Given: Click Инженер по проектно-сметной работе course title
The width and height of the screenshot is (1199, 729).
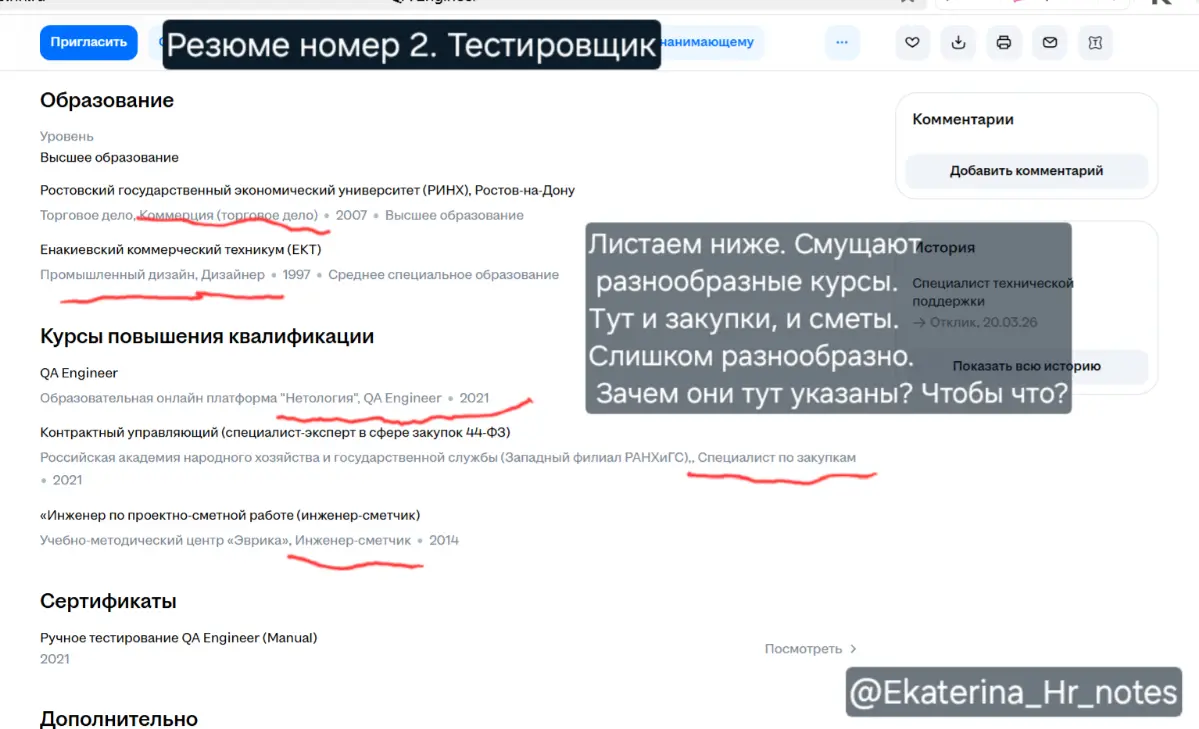Looking at the screenshot, I should pos(230,516).
